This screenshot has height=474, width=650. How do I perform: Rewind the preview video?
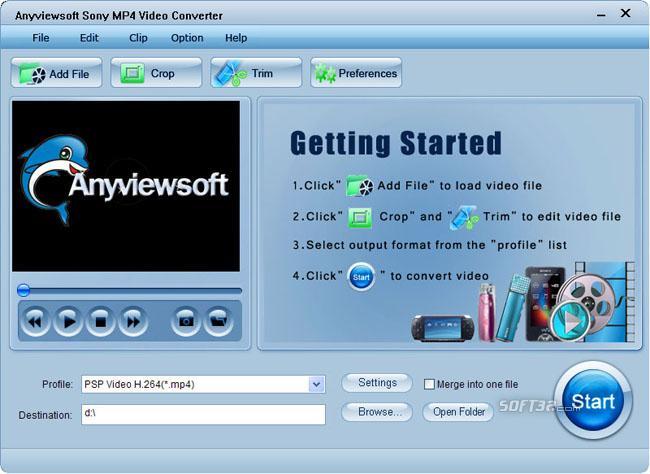[35, 321]
